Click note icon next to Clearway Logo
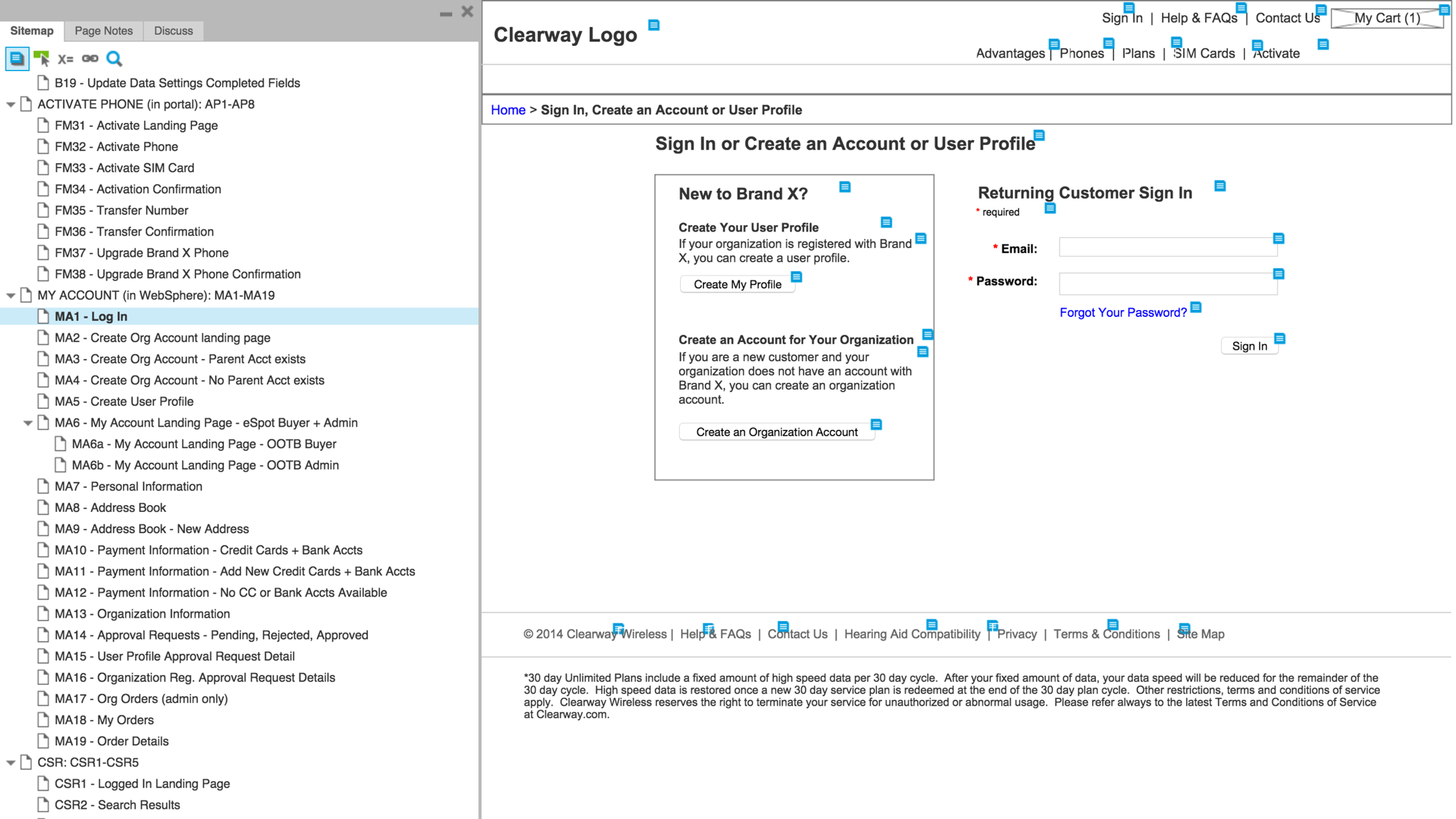 tap(653, 25)
